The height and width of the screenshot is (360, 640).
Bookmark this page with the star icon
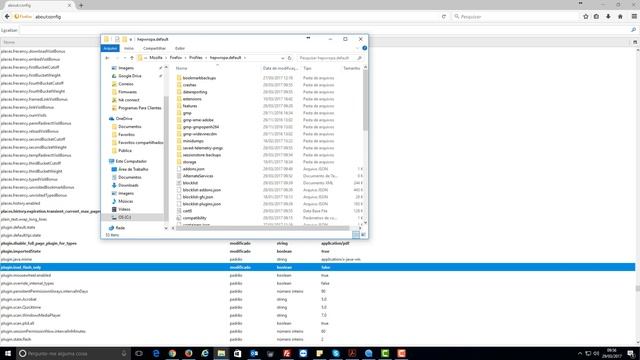586,16
